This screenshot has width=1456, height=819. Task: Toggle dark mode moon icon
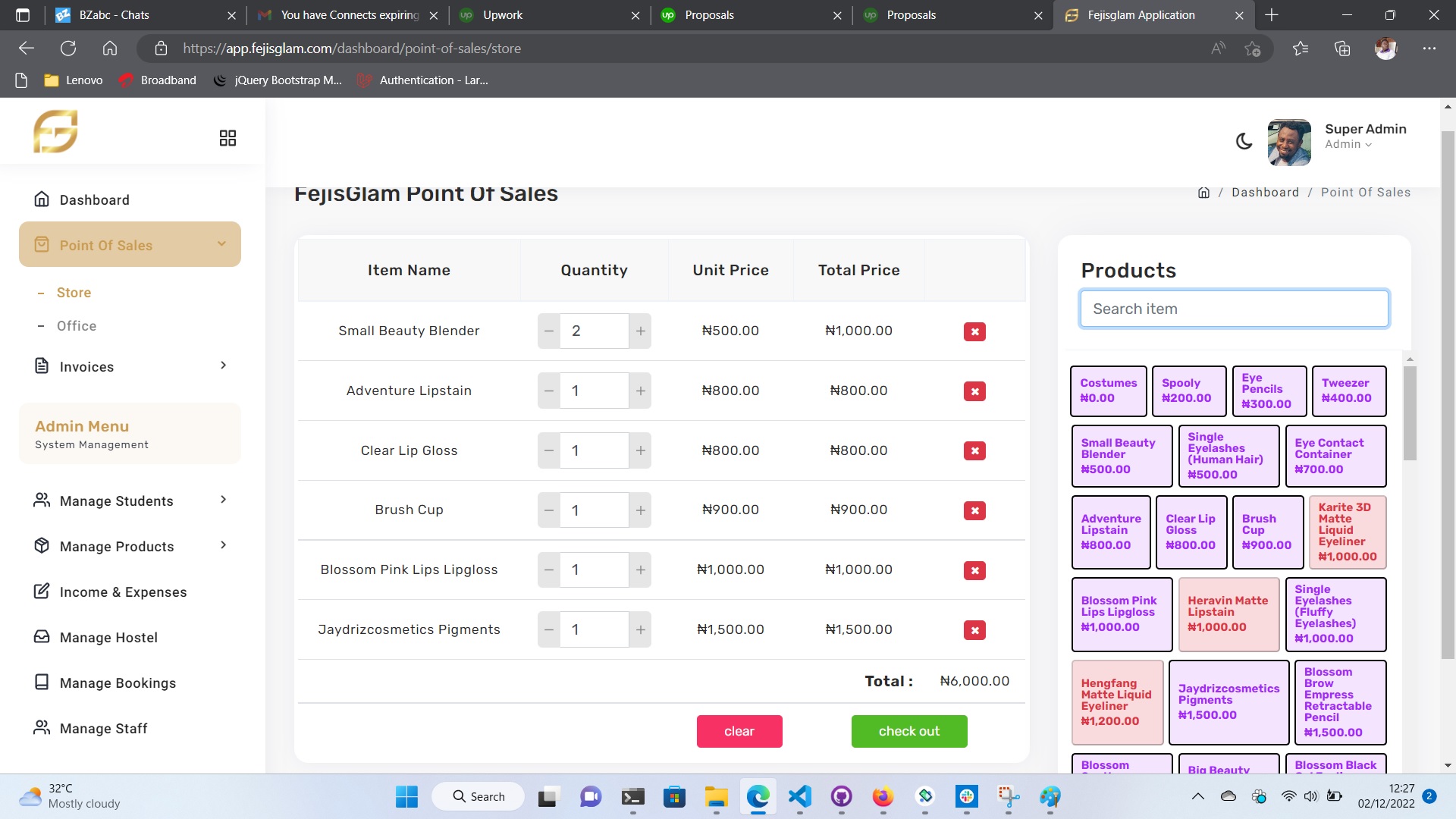tap(1244, 141)
